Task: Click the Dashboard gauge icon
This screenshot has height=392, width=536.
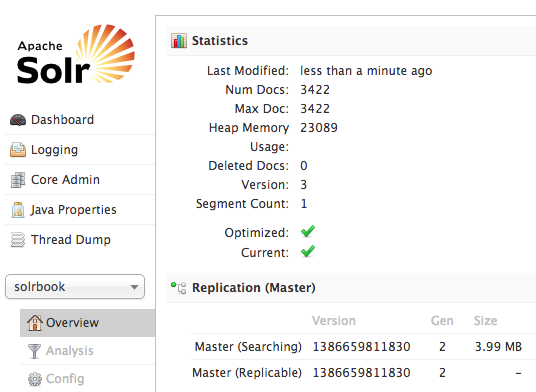Action: (x=18, y=120)
